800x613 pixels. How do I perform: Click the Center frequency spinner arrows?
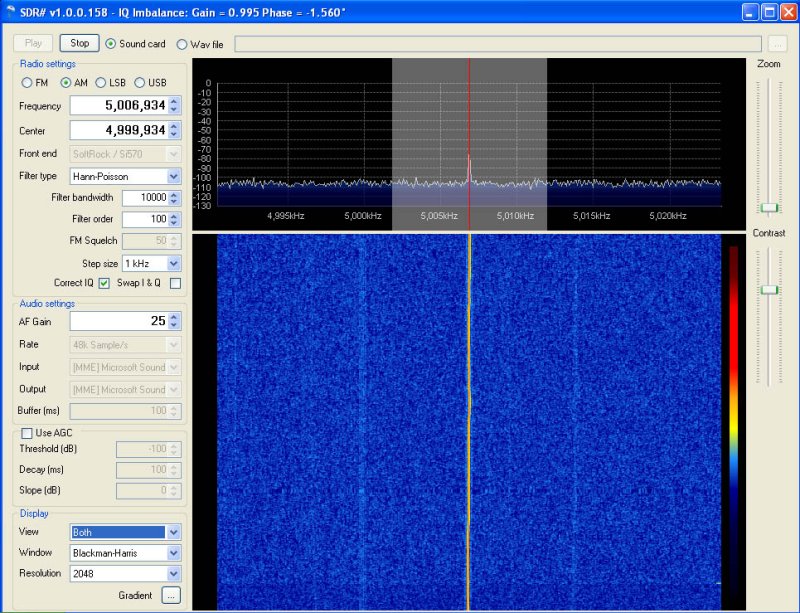(x=174, y=130)
